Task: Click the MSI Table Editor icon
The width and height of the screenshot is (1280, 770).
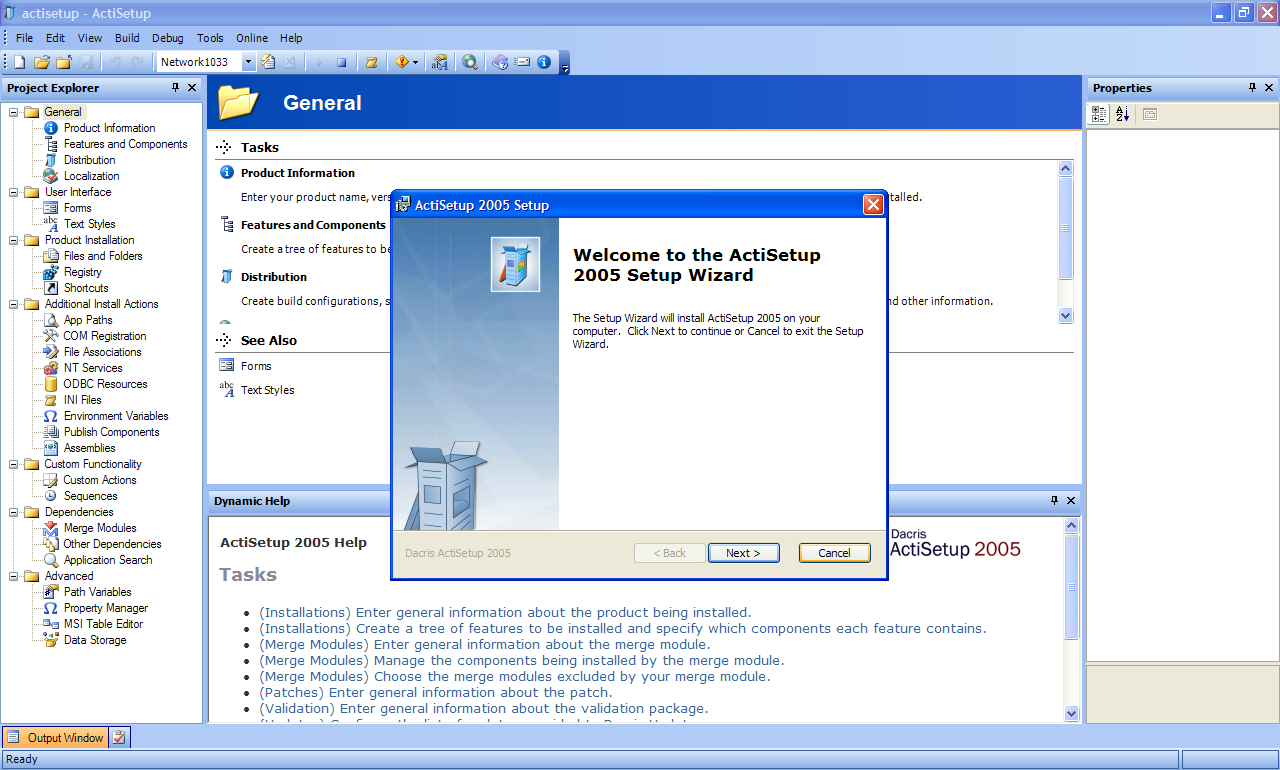Action: (51, 624)
